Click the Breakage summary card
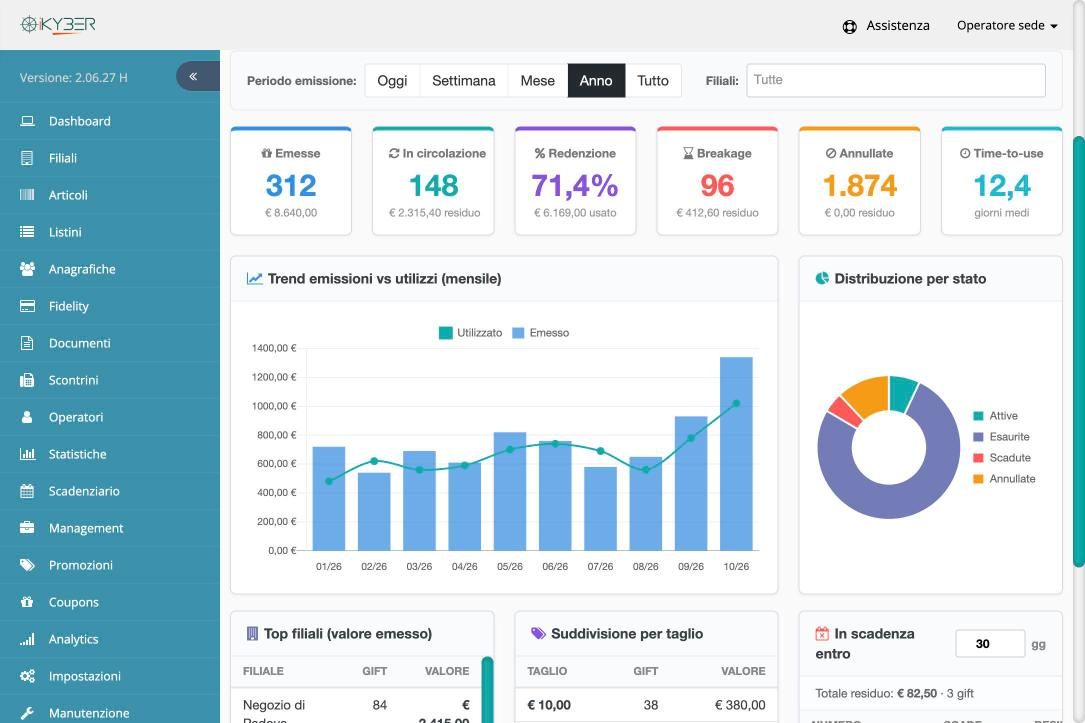Screen dimensions: 1085x723 717,181
